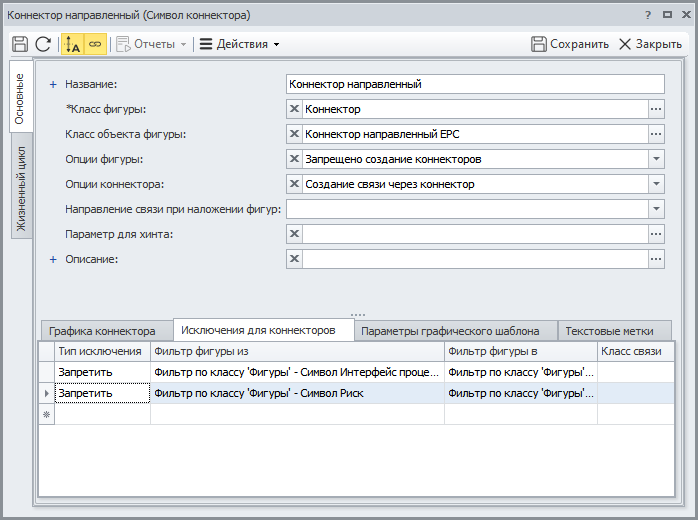Switch to the Жизненный цикл side tab
This screenshot has height=520, width=698.
pyautogui.click(x=21, y=188)
